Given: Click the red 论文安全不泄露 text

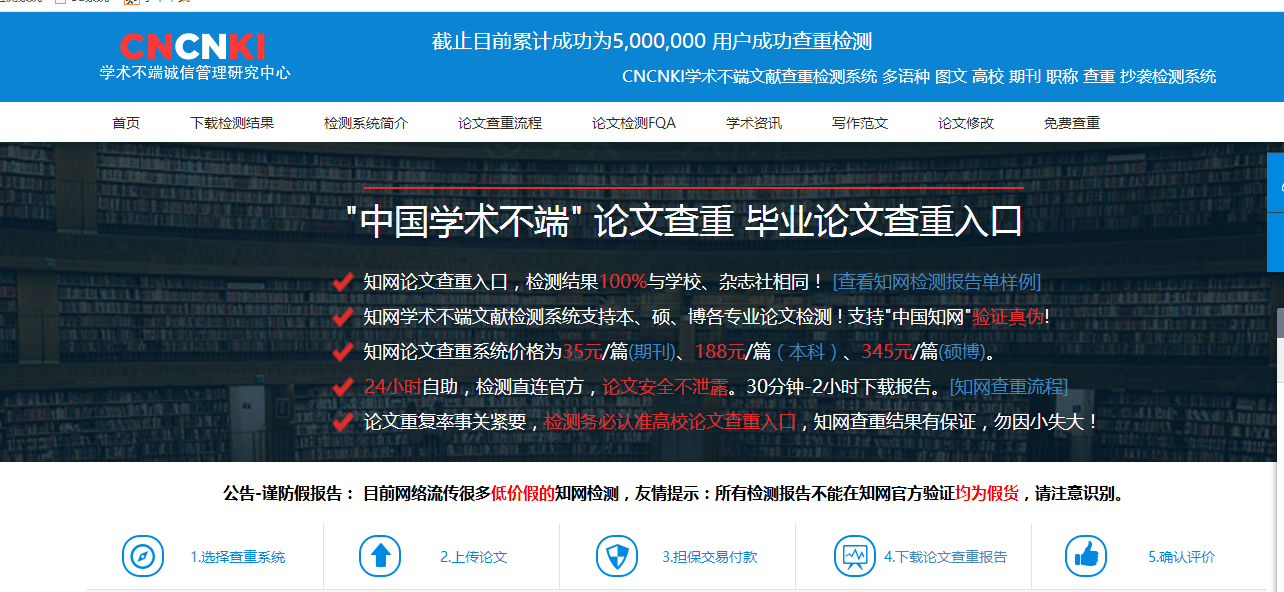Looking at the screenshot, I should click(x=664, y=386).
